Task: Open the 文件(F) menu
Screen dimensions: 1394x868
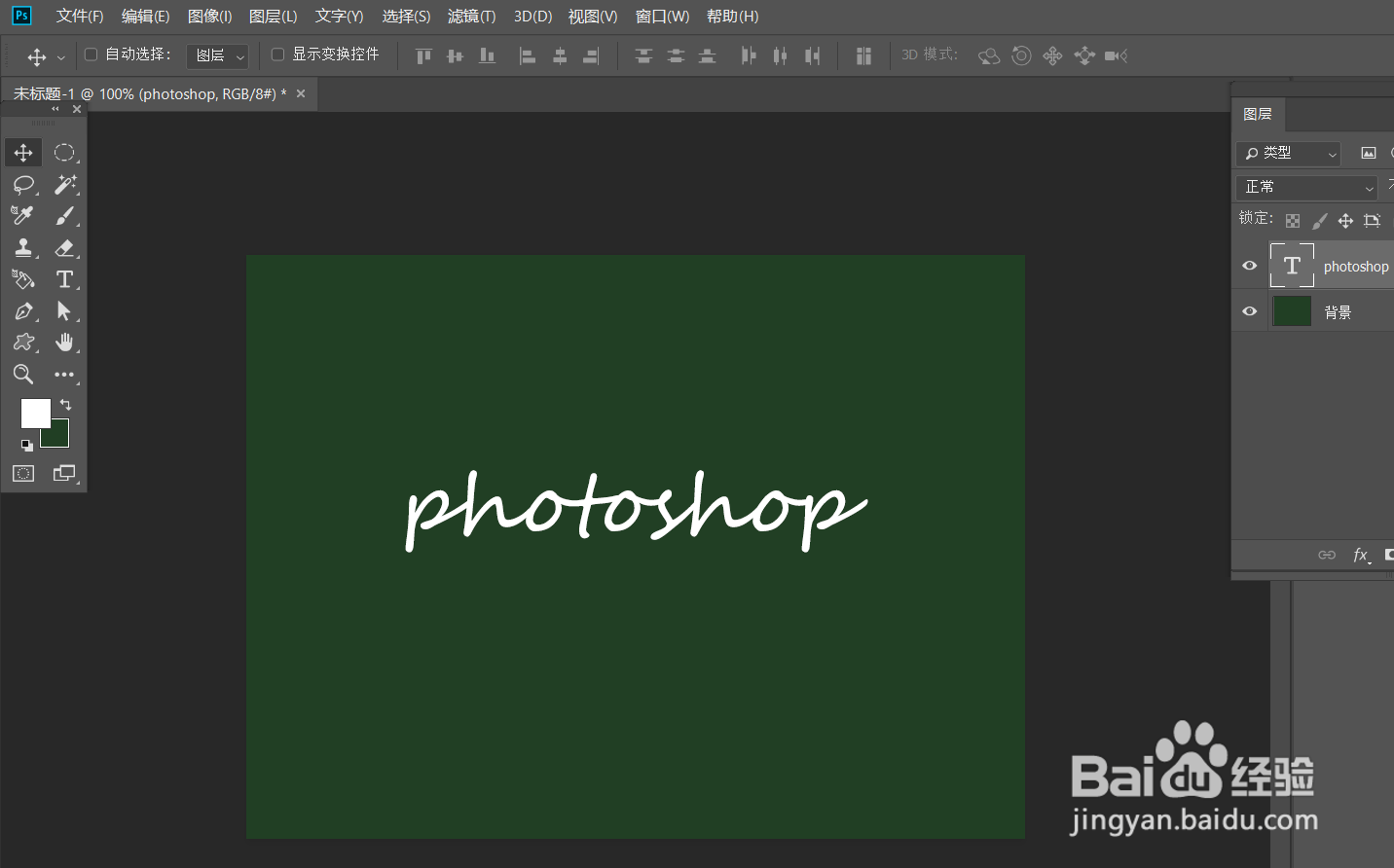Action: (80, 17)
